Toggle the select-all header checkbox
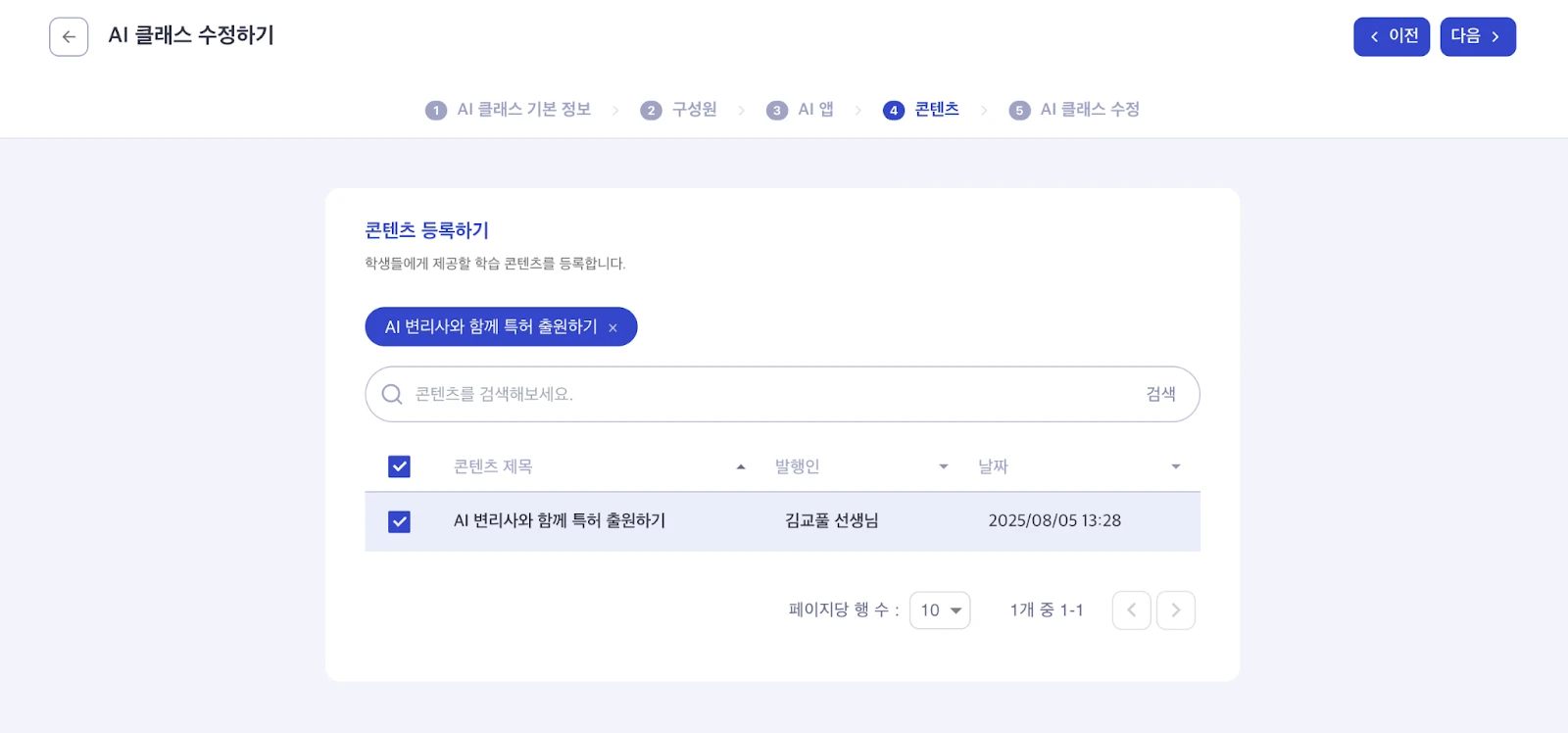Screen dimensions: 1568x733 399,466
